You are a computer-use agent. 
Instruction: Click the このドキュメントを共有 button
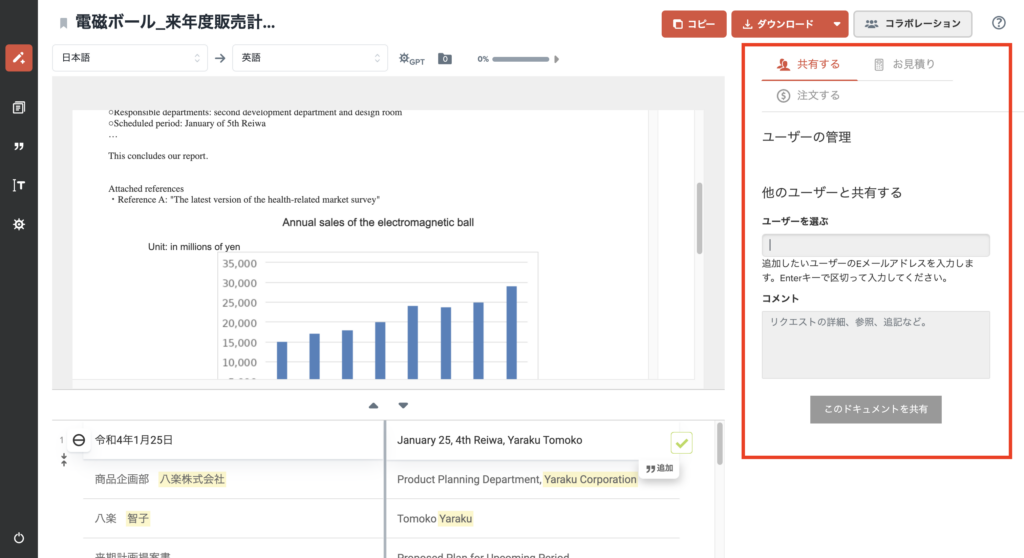875,409
